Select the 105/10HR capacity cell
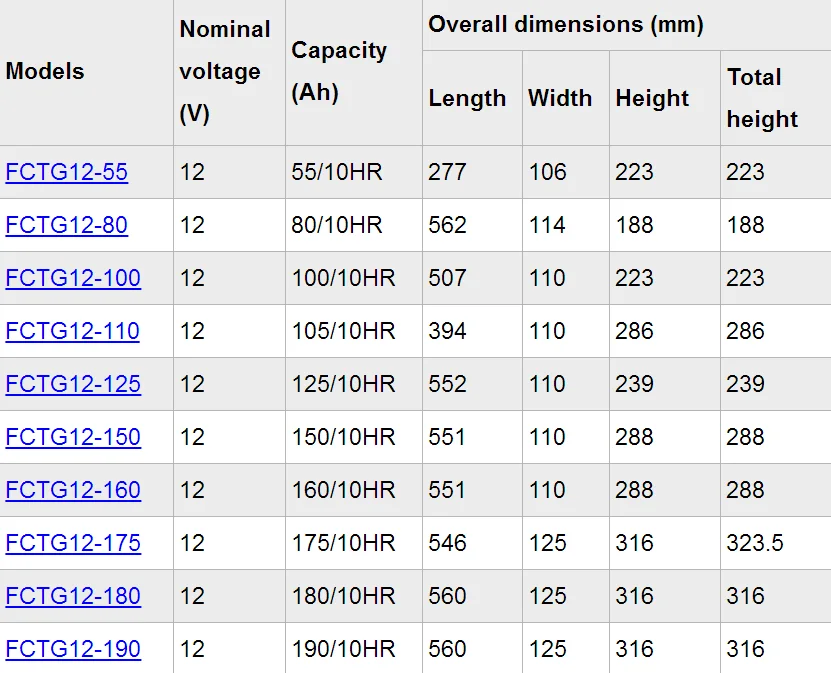 coord(337,331)
